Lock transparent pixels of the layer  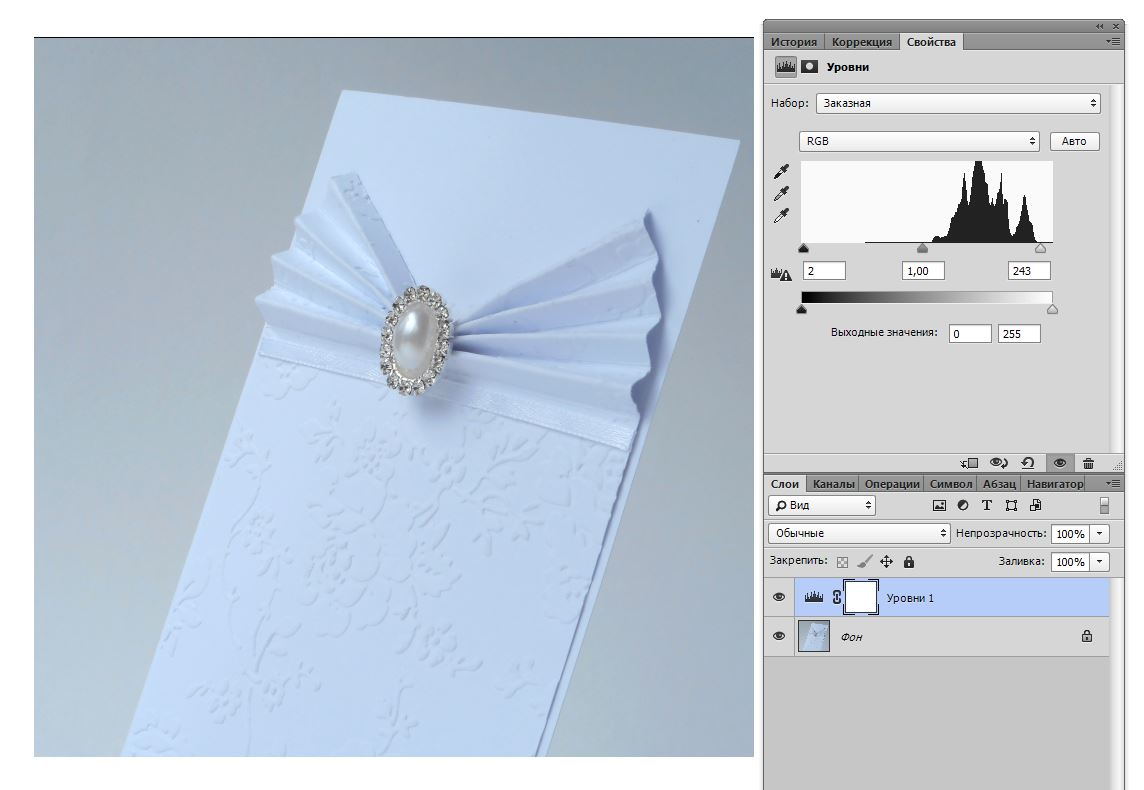843,562
